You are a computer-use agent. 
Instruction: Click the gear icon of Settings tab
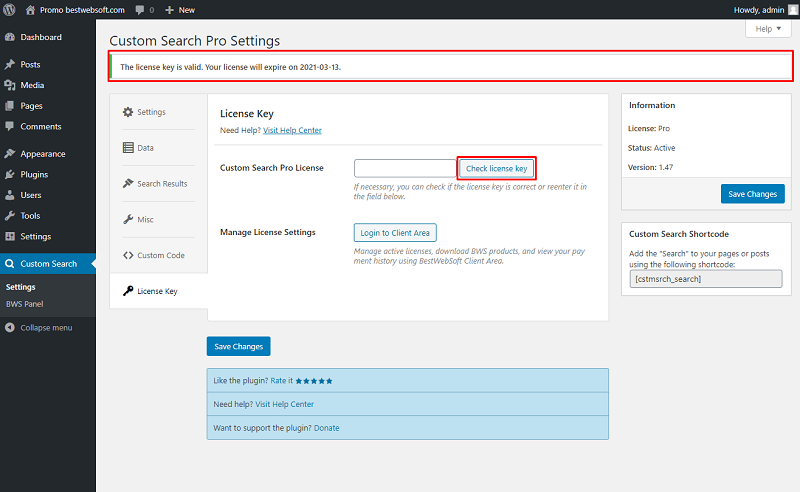click(x=128, y=112)
